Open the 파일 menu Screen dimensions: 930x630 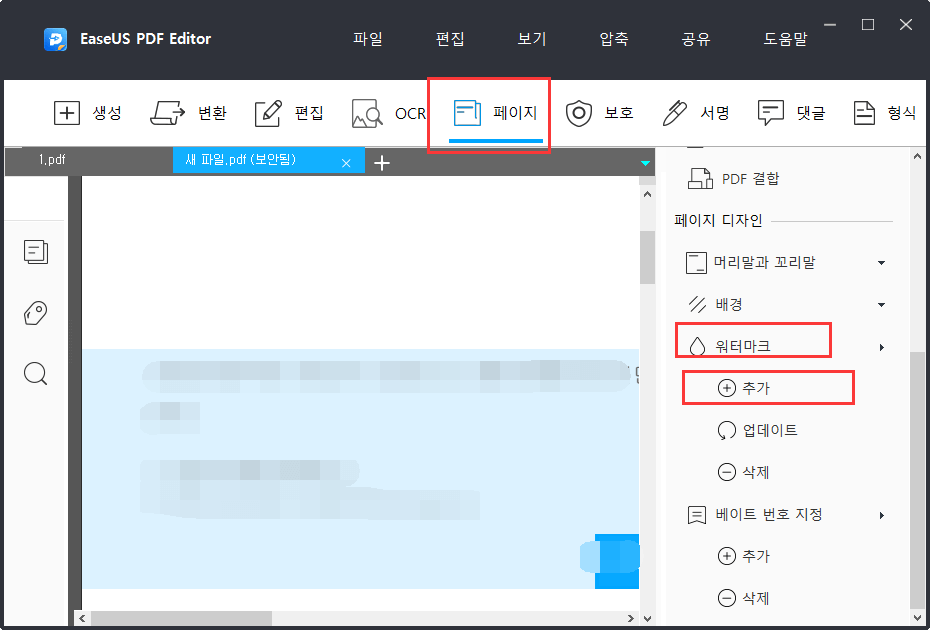click(367, 39)
